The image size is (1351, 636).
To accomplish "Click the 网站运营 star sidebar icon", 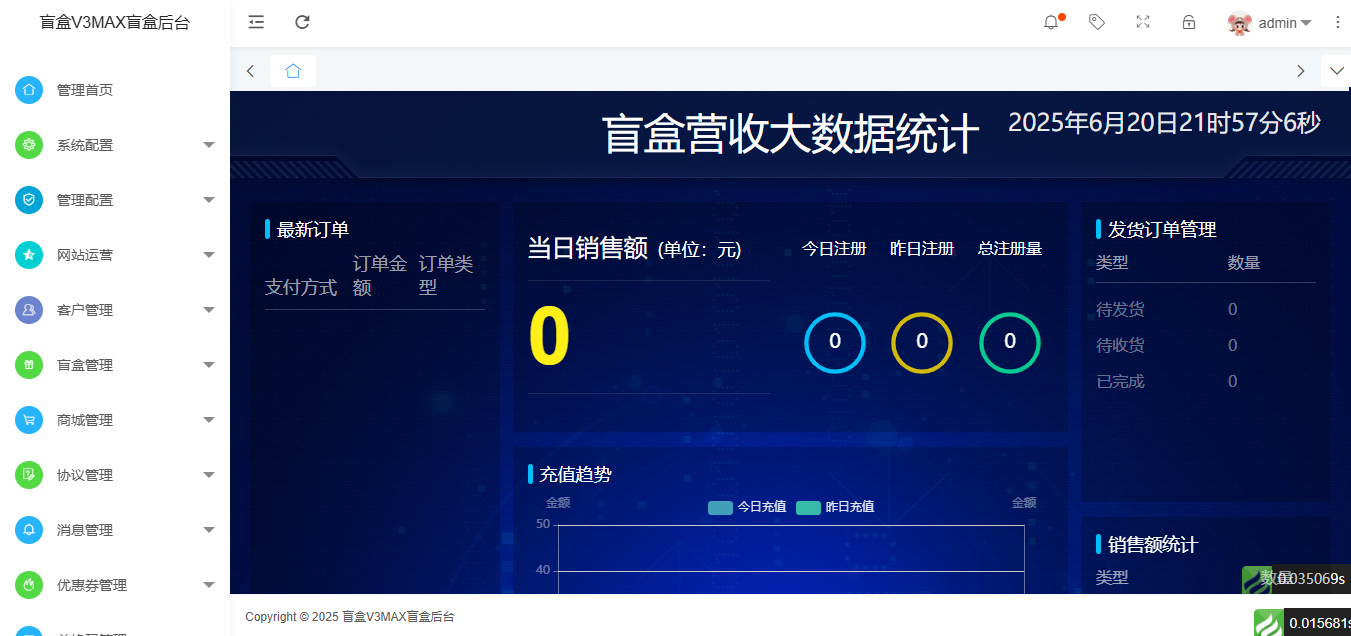I will tap(29, 255).
